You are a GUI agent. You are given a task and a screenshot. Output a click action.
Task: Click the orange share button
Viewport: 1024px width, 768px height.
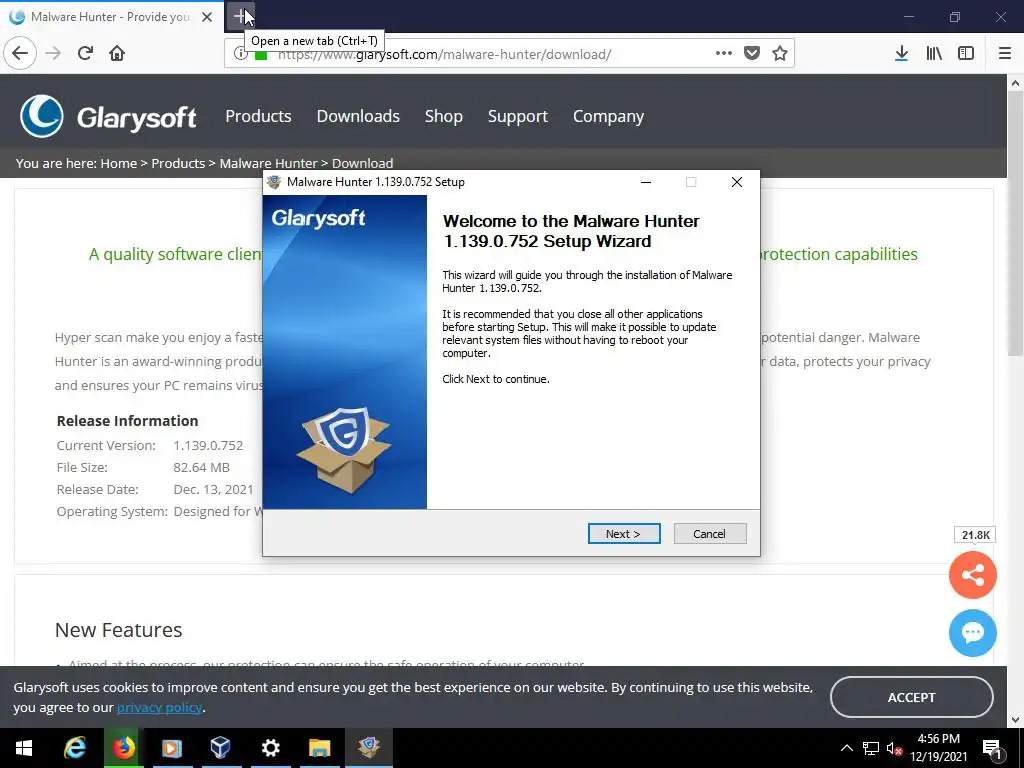[972, 575]
